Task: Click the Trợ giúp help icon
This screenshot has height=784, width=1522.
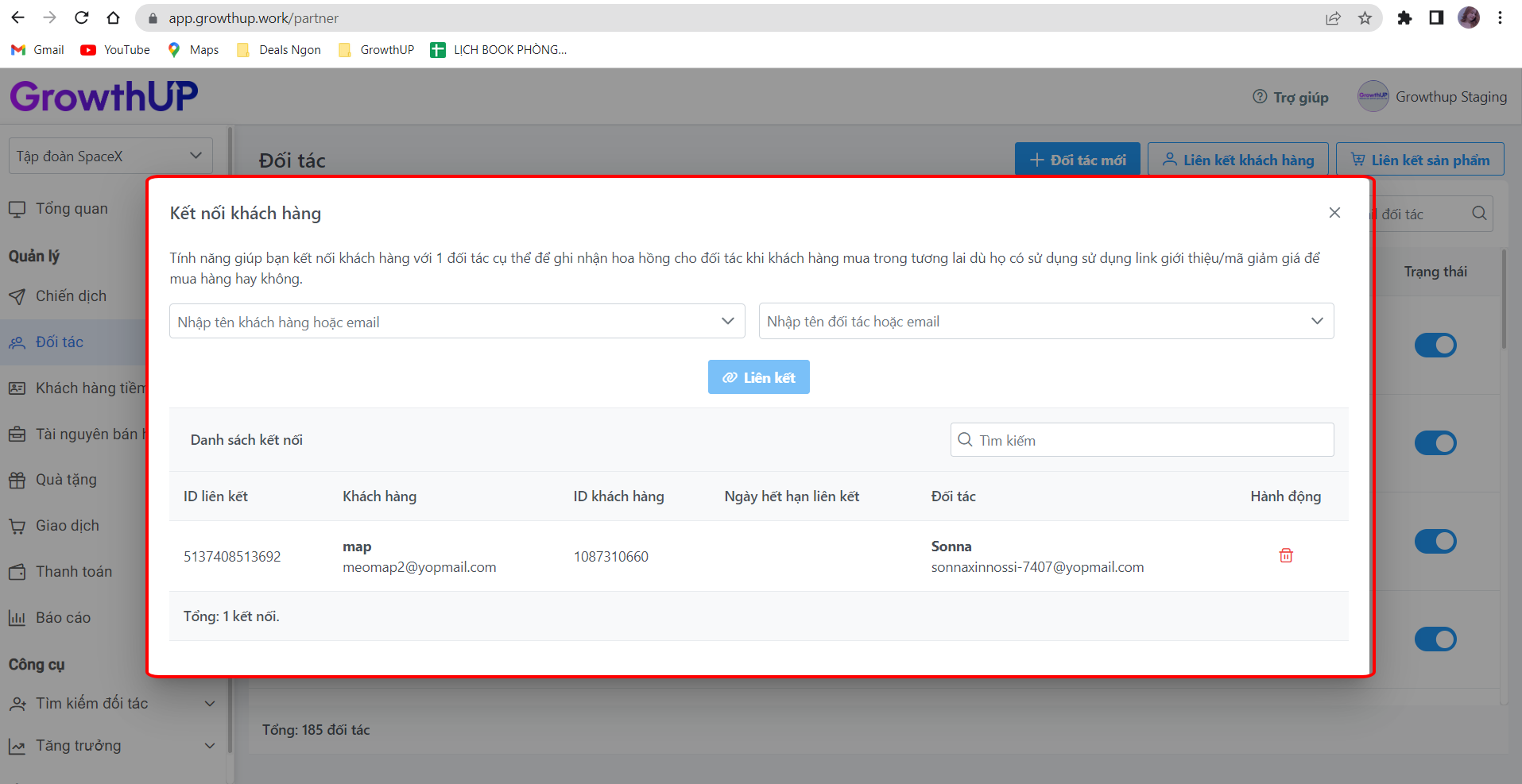Action: [1260, 97]
